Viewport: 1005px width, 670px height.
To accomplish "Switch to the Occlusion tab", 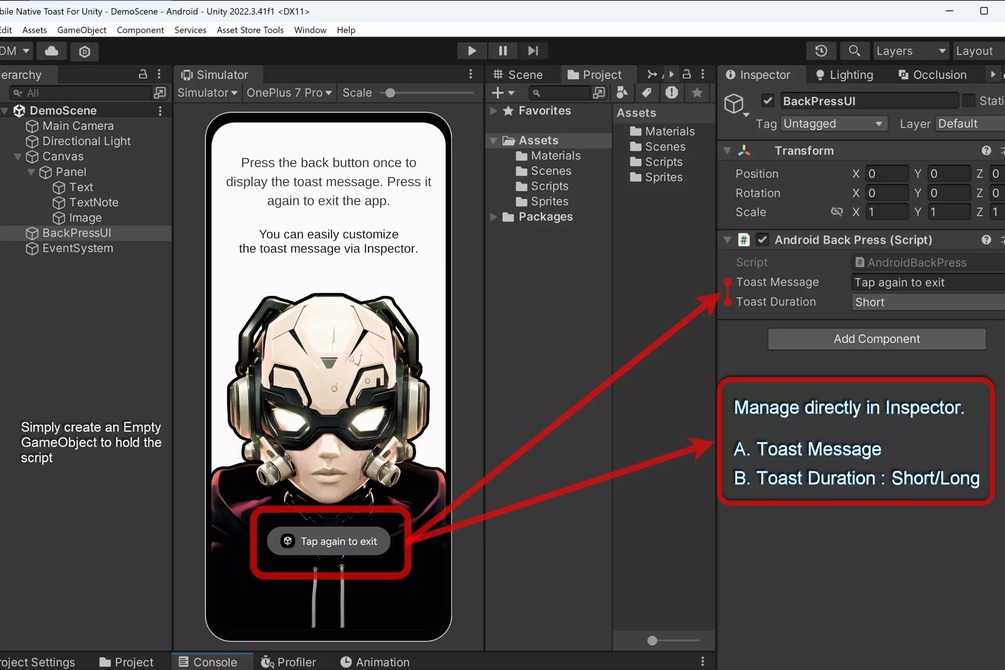I will (933, 74).
